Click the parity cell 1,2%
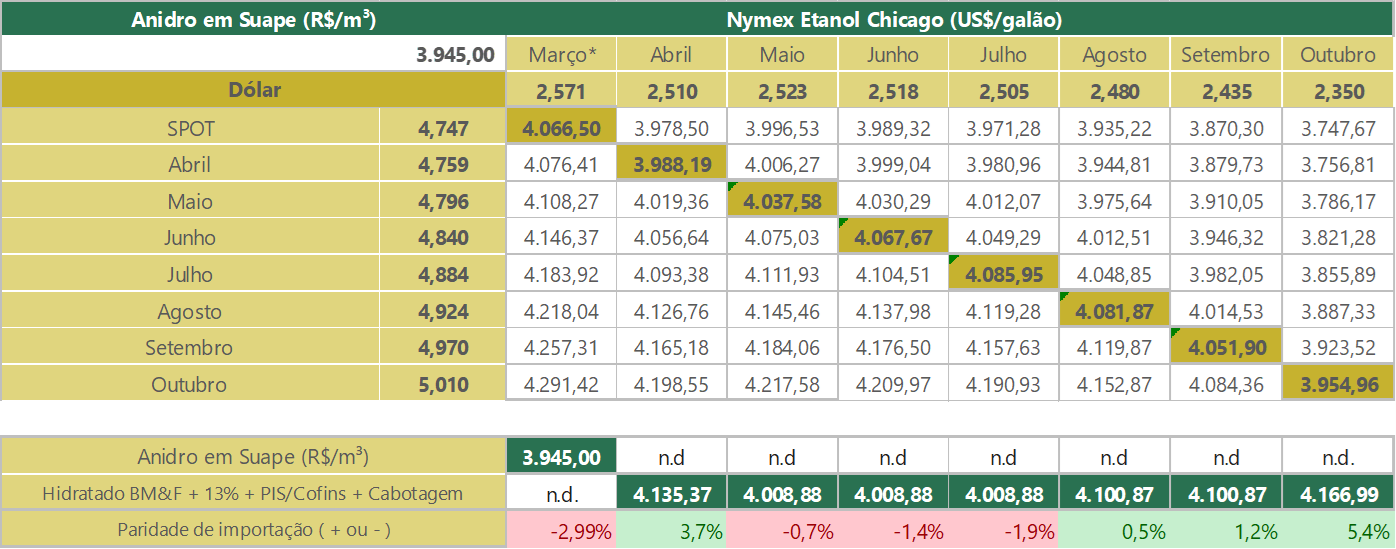The height and width of the screenshot is (549, 1396). coord(1225,531)
